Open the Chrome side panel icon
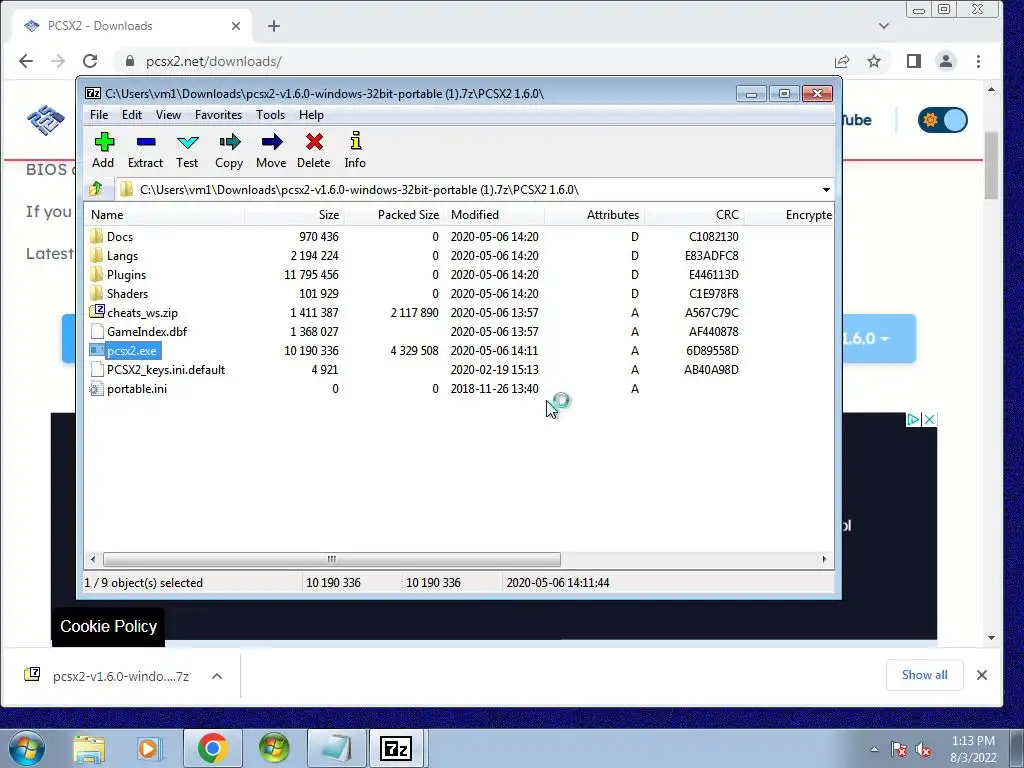1024x768 pixels. click(914, 61)
